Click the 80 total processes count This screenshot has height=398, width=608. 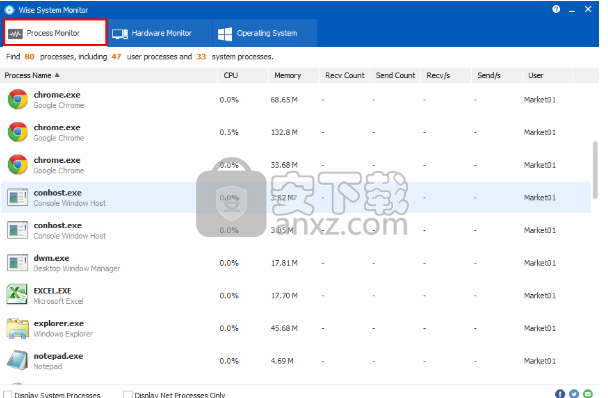29,57
